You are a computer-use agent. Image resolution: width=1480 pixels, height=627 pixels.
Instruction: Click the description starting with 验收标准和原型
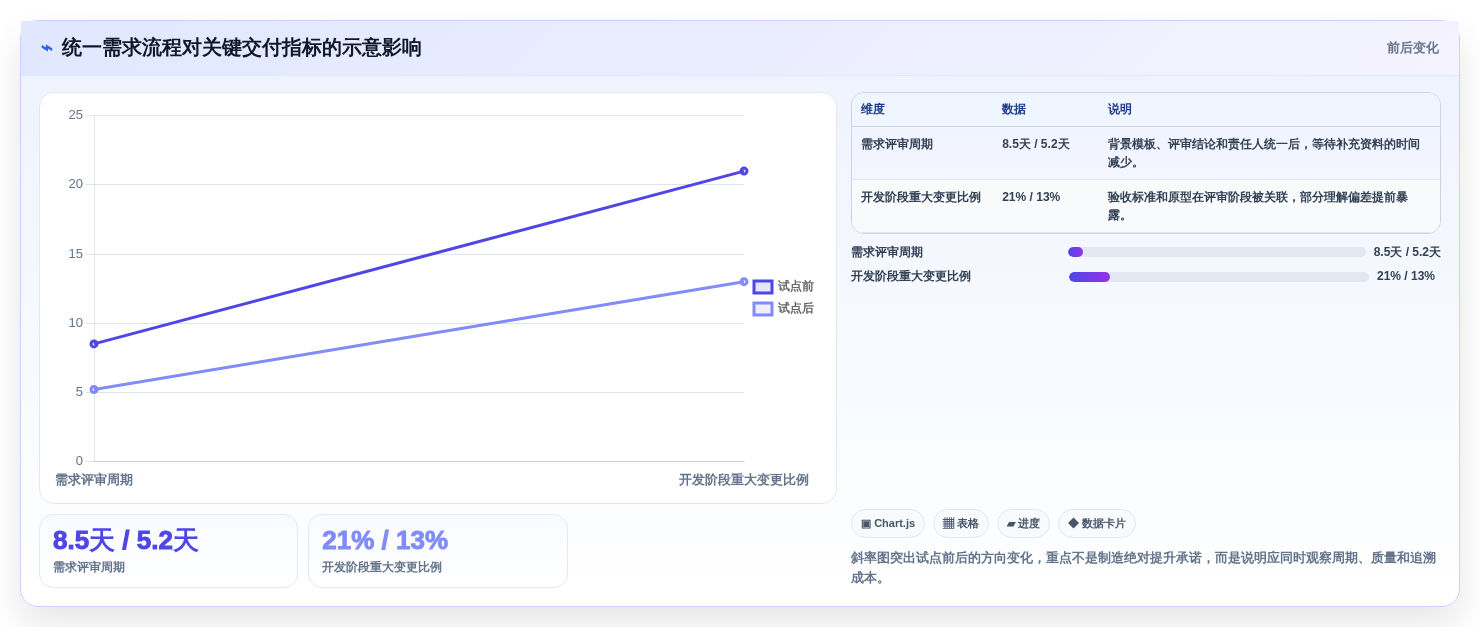click(1258, 206)
